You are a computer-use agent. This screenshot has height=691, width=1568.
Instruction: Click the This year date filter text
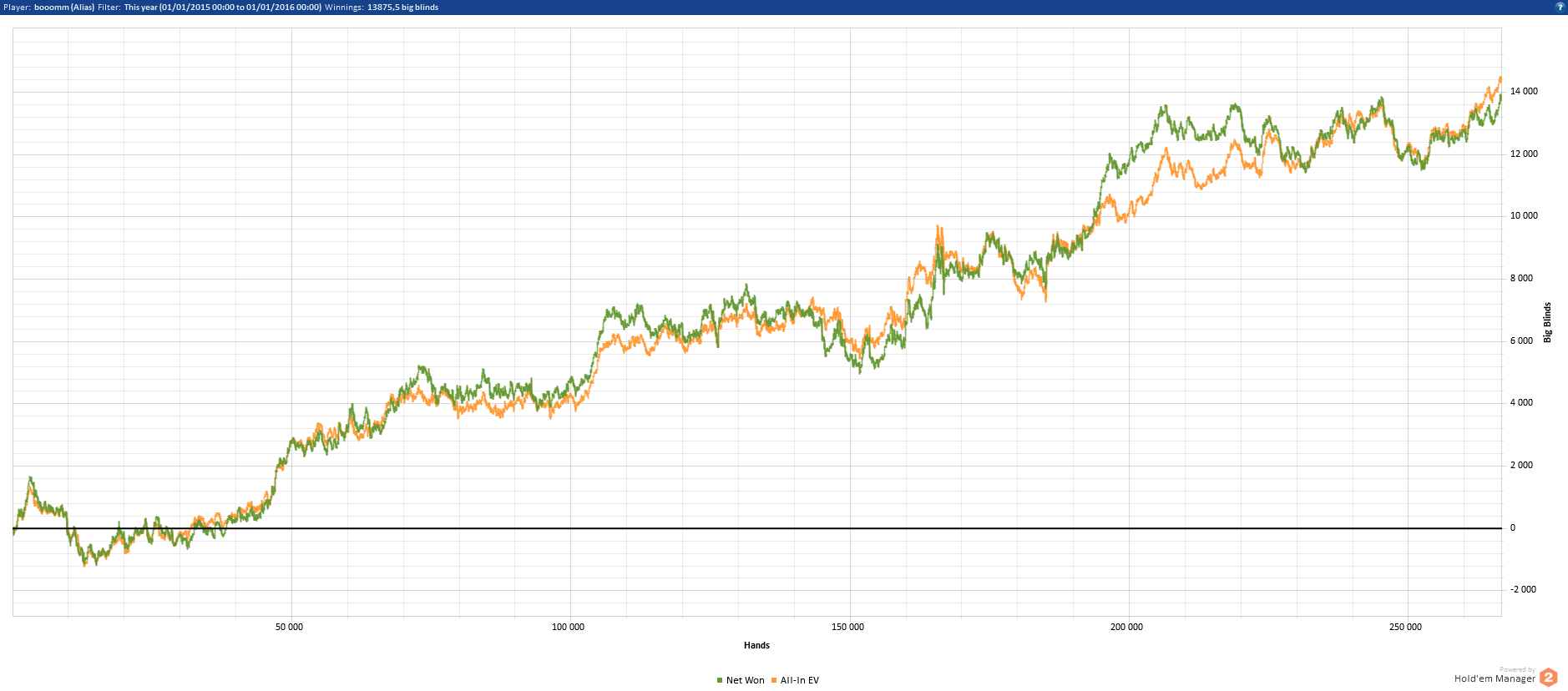pyautogui.click(x=223, y=8)
